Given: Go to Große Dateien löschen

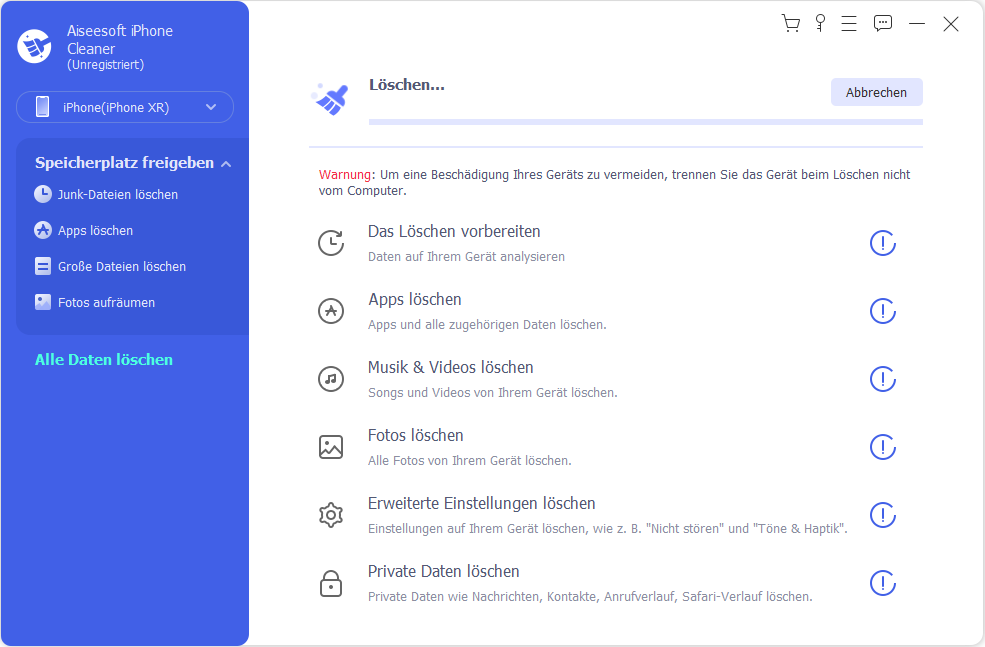Looking at the screenshot, I should (121, 267).
